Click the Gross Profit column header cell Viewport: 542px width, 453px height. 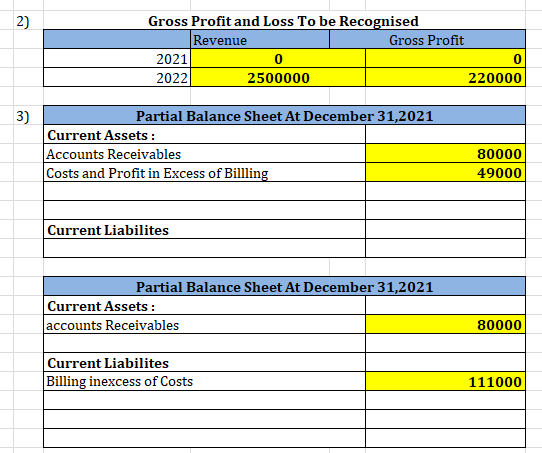427,39
